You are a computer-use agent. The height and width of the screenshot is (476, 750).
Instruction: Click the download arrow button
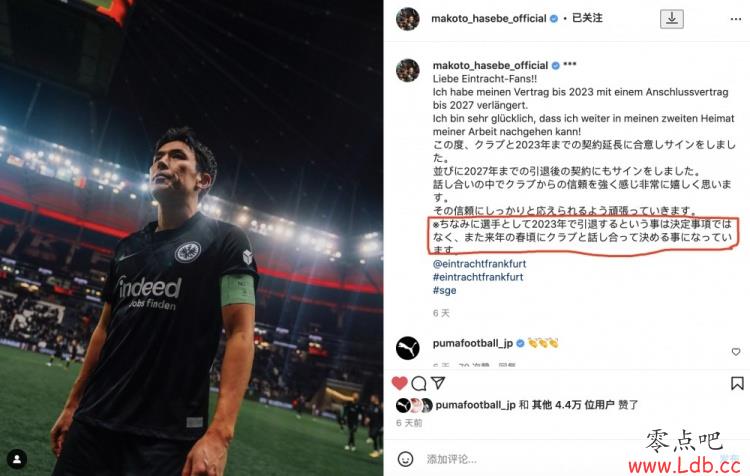click(672, 19)
